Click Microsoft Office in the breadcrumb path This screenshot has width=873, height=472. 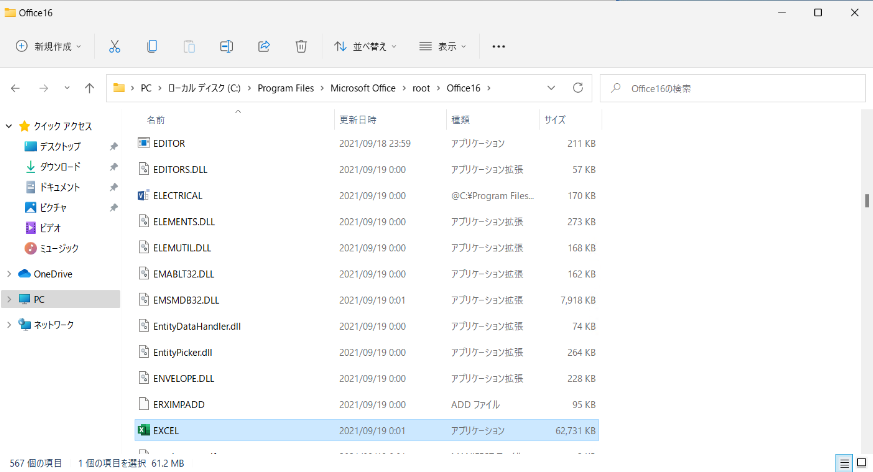point(363,88)
